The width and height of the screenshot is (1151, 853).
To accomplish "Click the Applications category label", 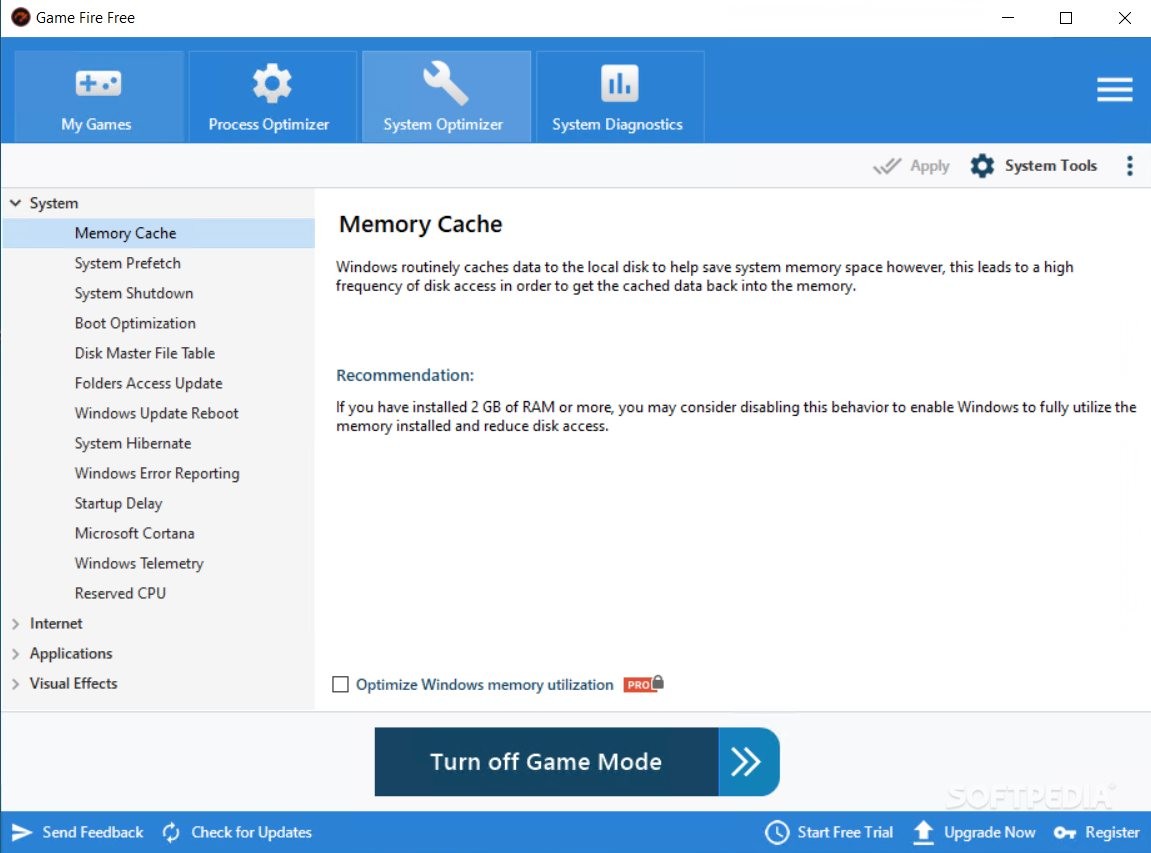I will tap(71, 654).
